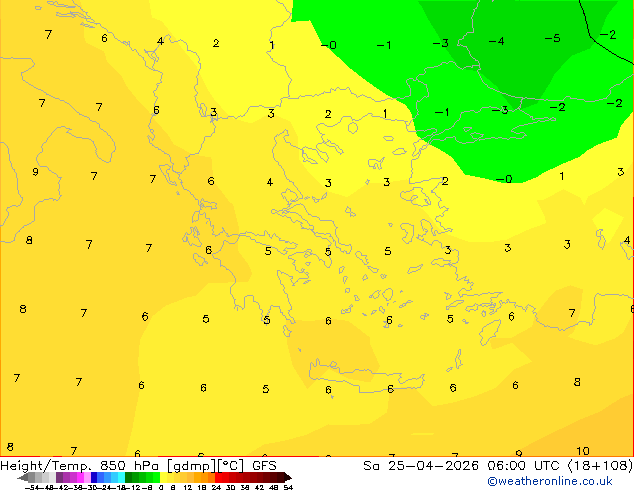This screenshot has width=634, height=490.
Task: Click the '54' legend scale label at right end
Action: 288,488
